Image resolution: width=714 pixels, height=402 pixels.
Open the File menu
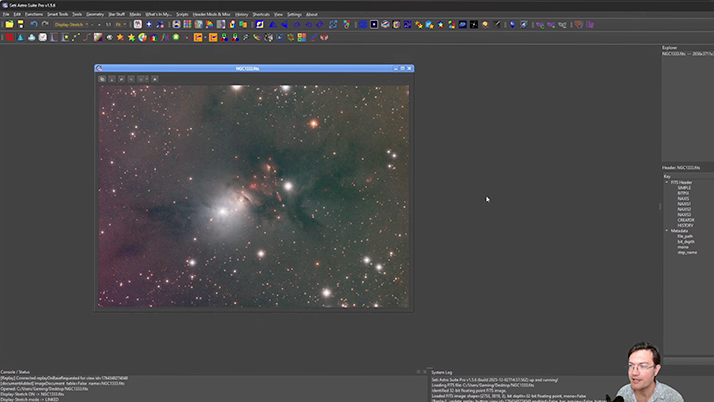point(6,14)
